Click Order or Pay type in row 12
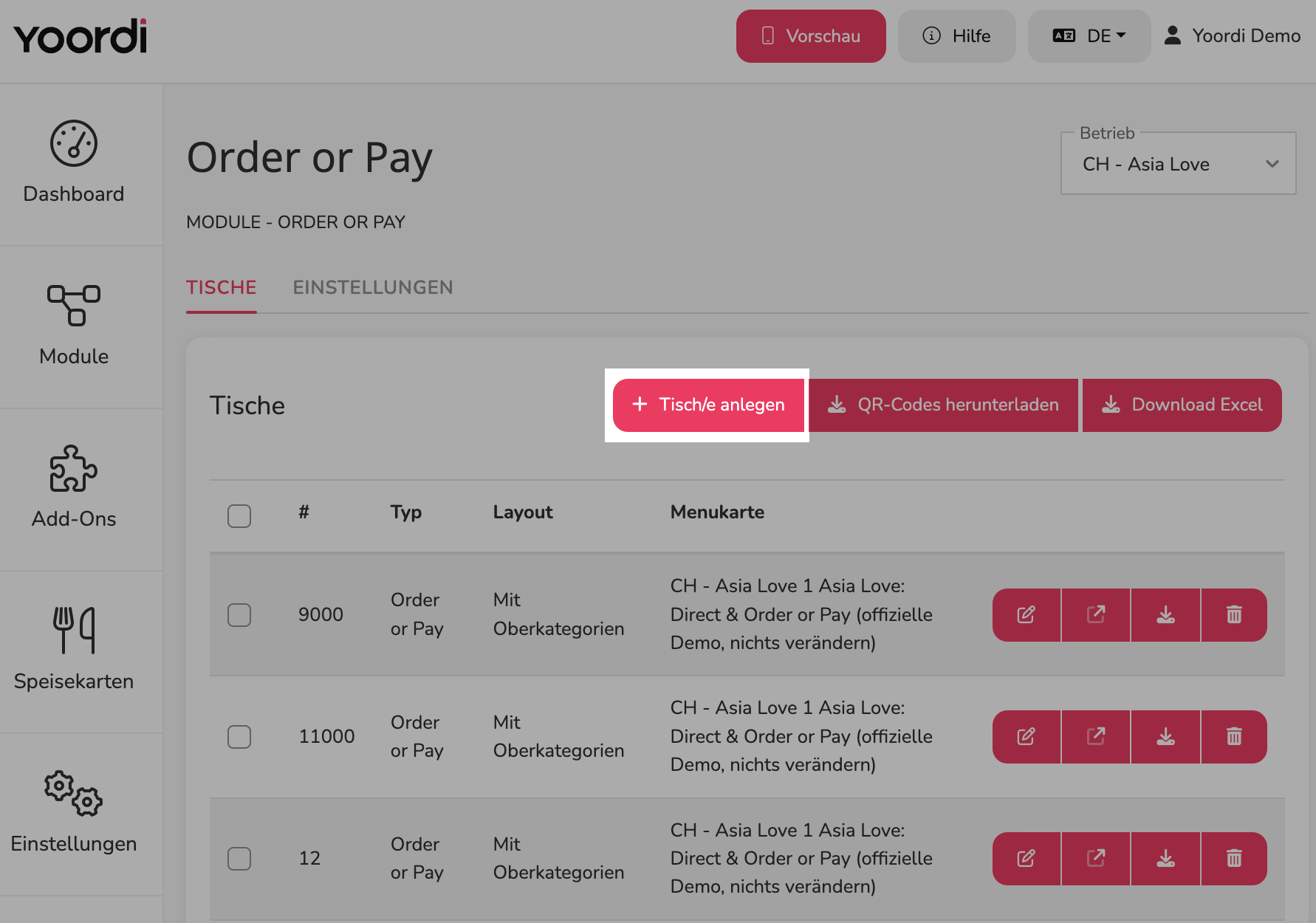This screenshot has width=1316, height=923. [x=417, y=858]
